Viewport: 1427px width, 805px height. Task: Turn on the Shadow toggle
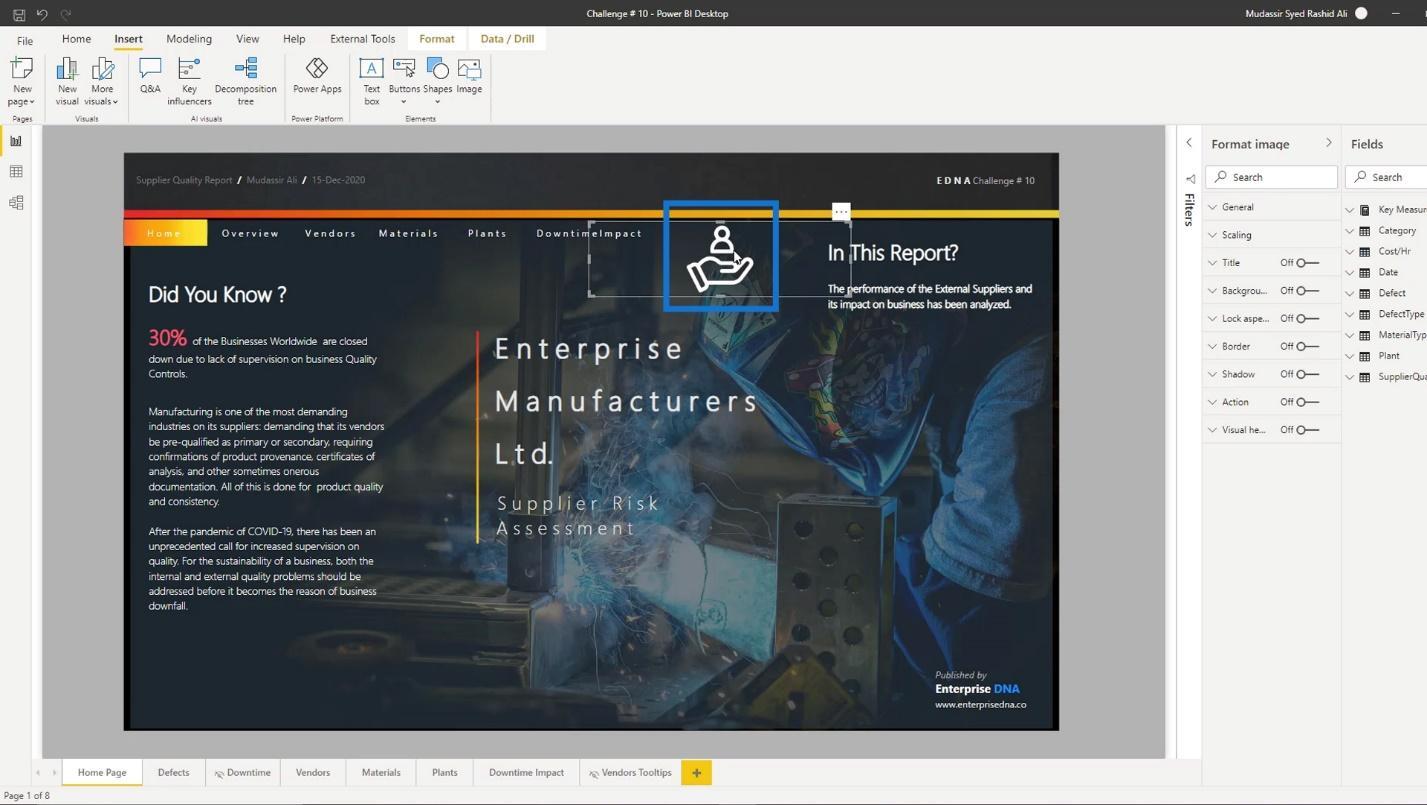pos(1307,374)
